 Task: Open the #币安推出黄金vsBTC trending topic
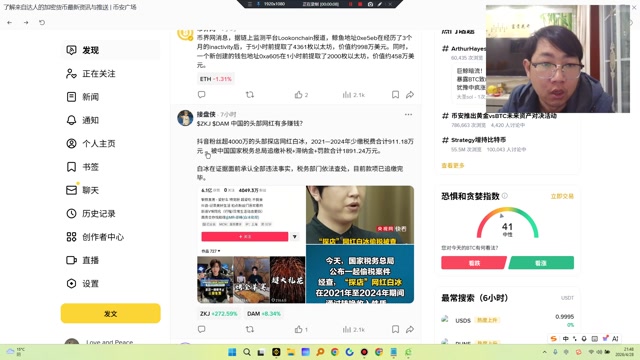504,116
